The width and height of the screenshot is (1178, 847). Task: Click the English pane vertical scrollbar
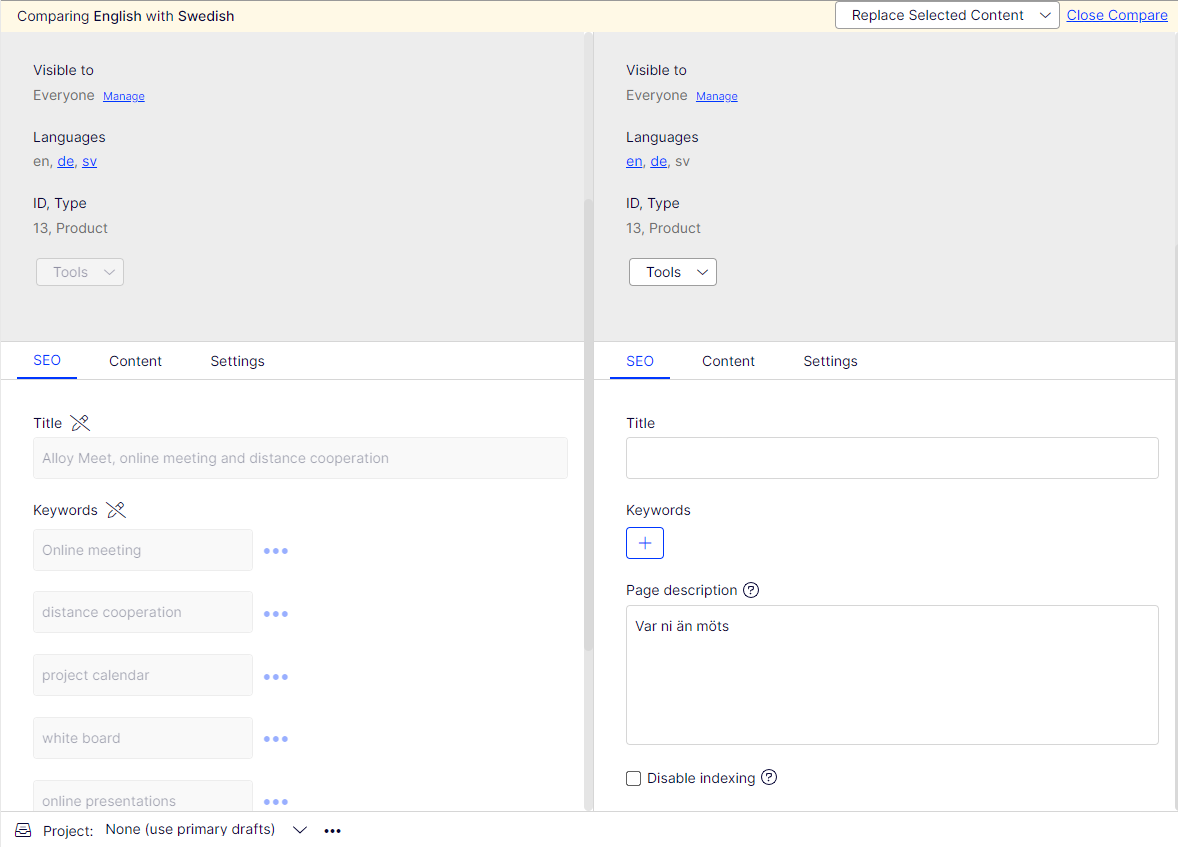pos(588,425)
